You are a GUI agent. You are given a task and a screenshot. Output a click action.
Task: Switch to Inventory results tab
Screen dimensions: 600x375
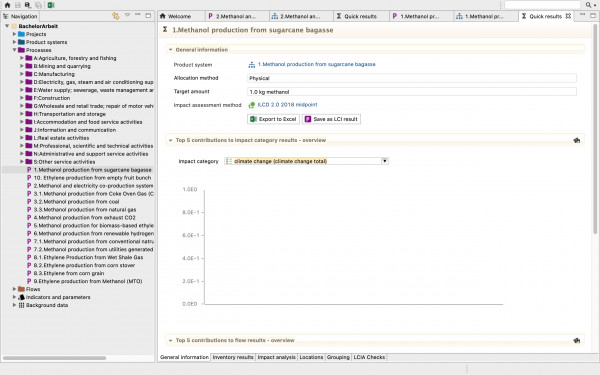[233, 357]
